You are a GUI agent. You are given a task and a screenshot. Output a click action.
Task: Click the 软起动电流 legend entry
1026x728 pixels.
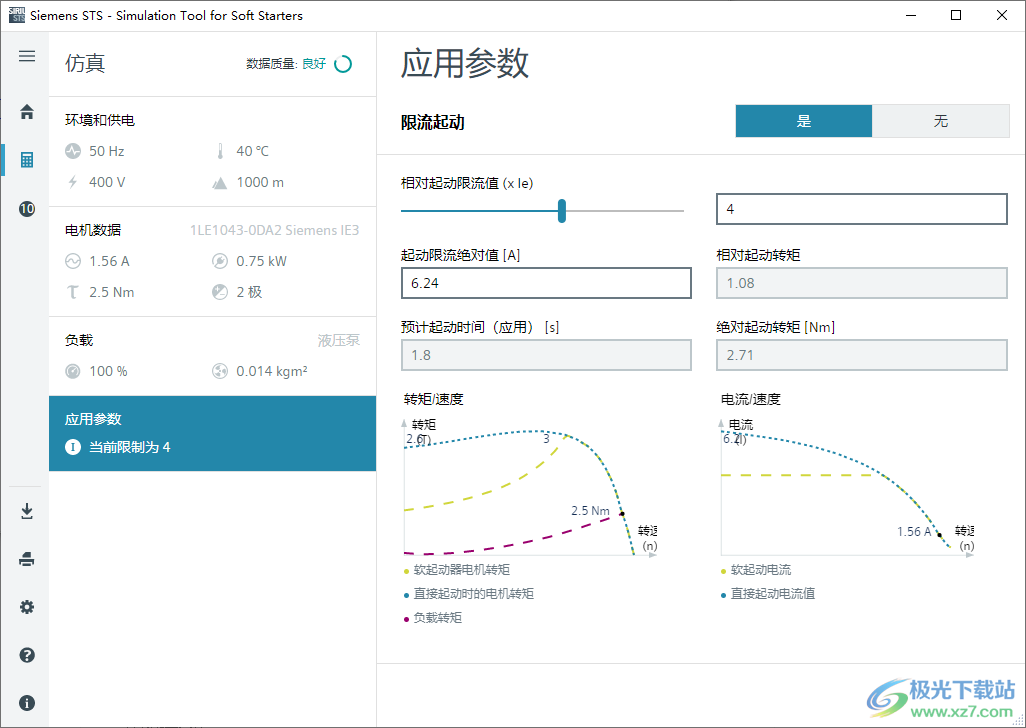point(756,570)
